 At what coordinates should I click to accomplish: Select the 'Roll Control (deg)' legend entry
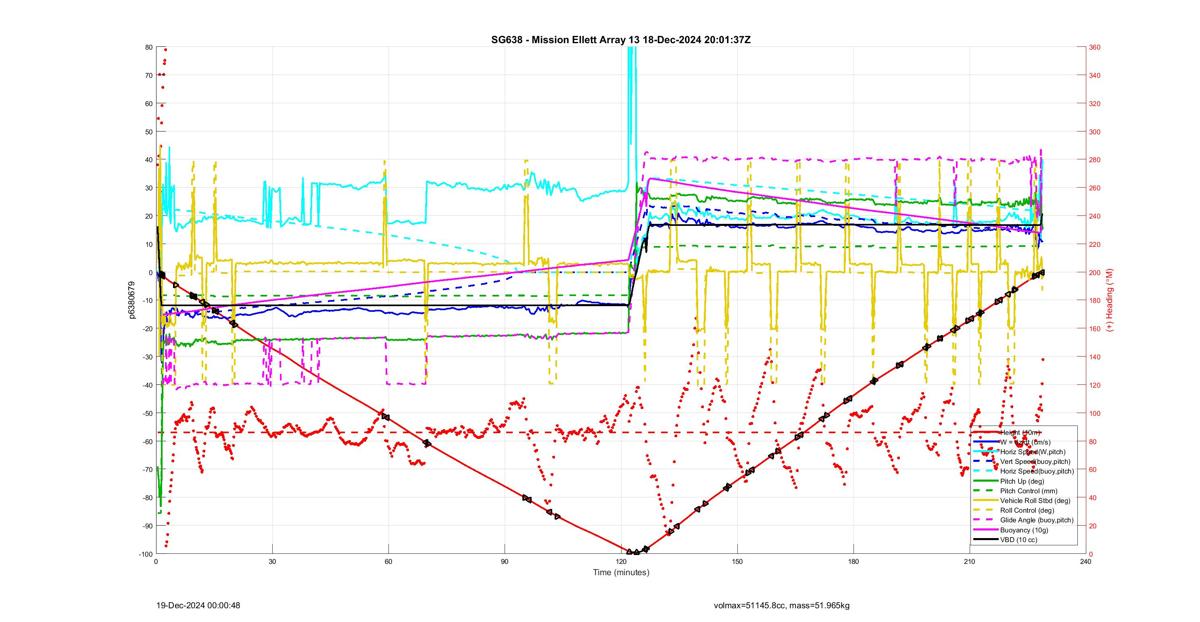tap(1027, 510)
